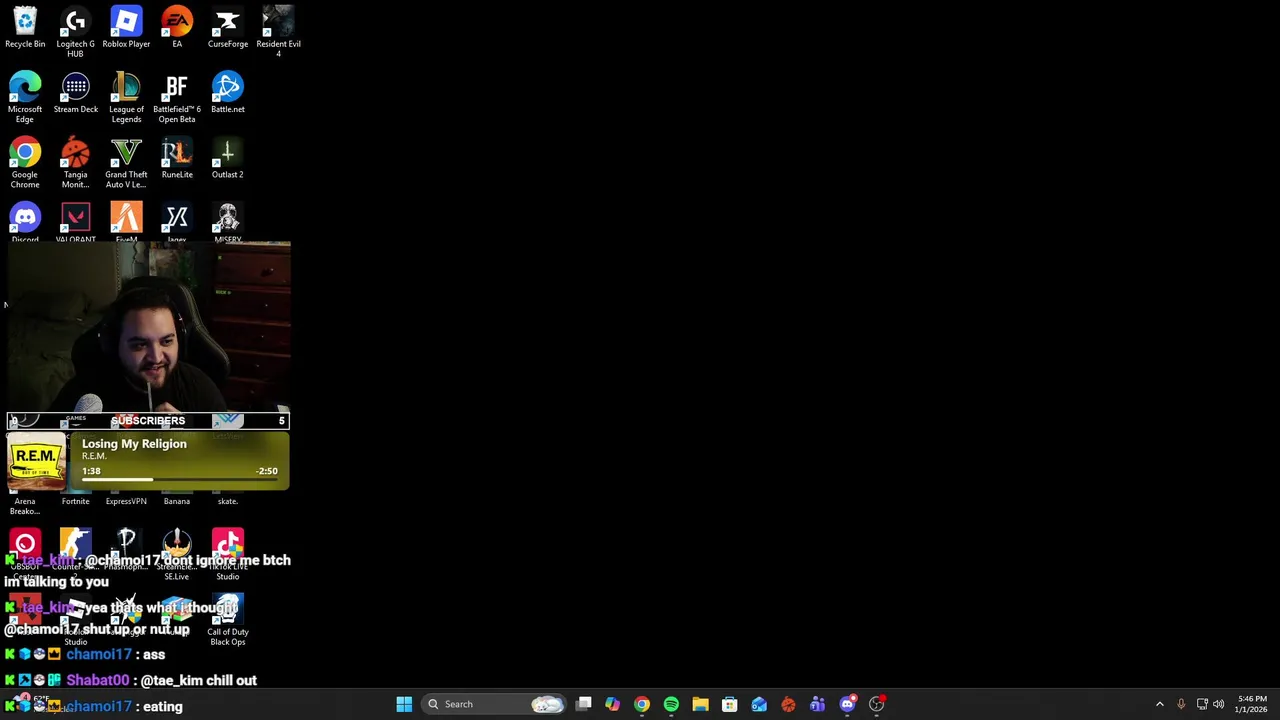Screen dimensions: 1280x720
Task: Select the FiveM desktop shortcut
Action: tap(126, 222)
